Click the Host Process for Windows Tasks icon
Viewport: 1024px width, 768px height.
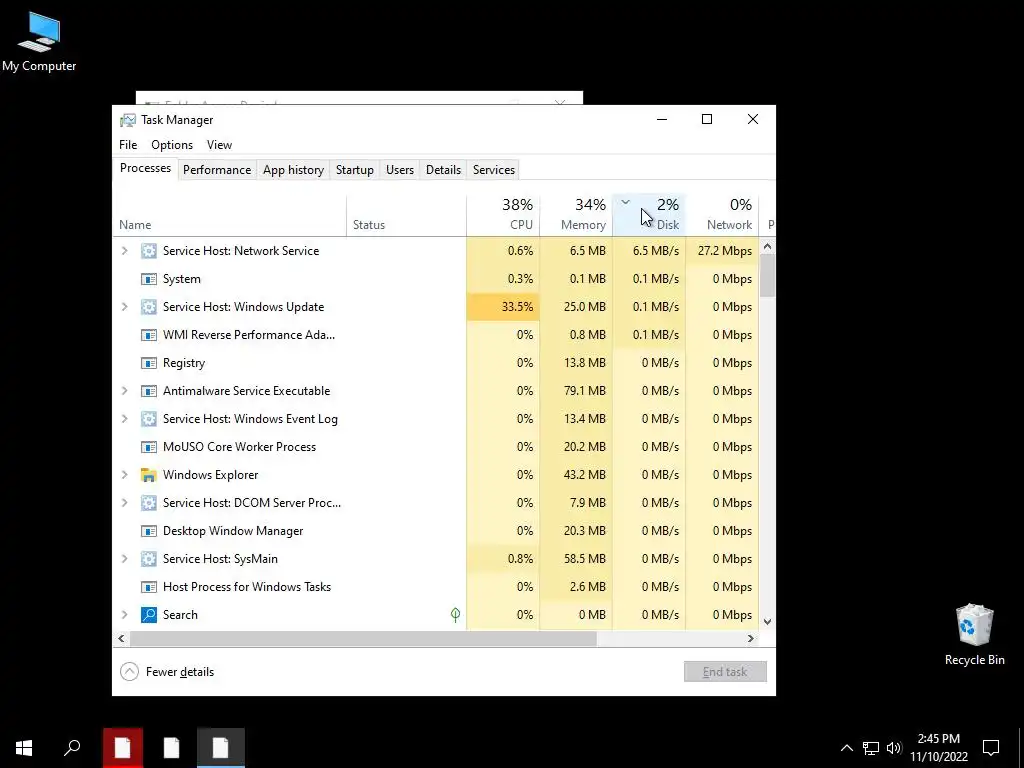149,587
